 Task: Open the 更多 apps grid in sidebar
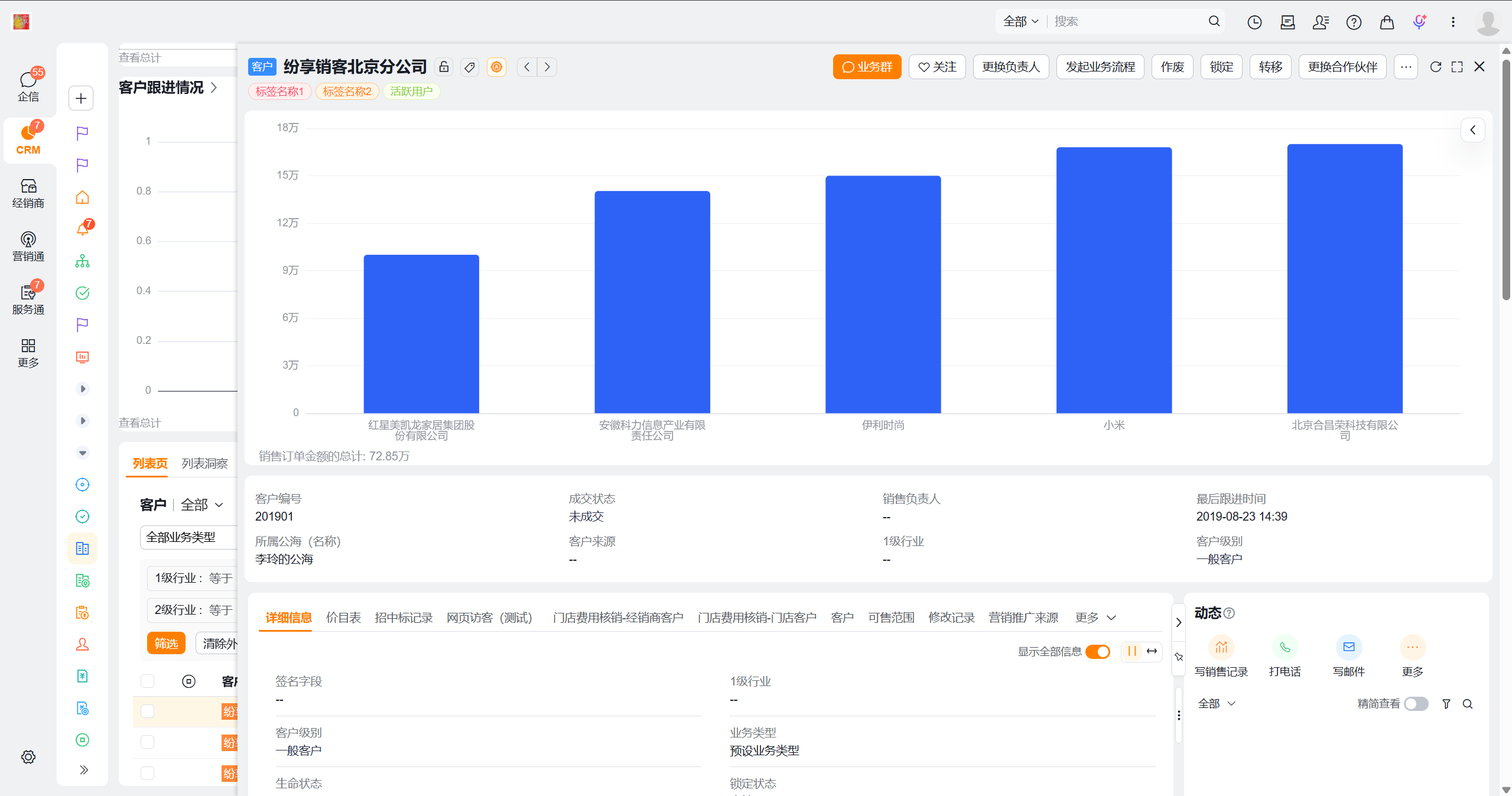tap(28, 353)
